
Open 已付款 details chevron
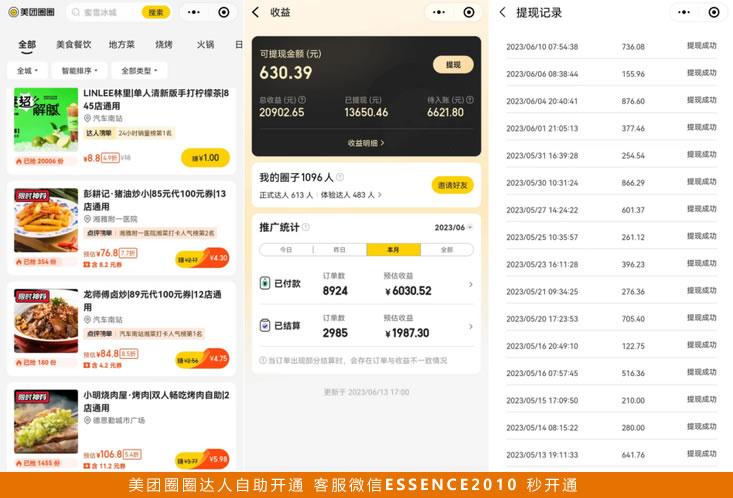470,284
